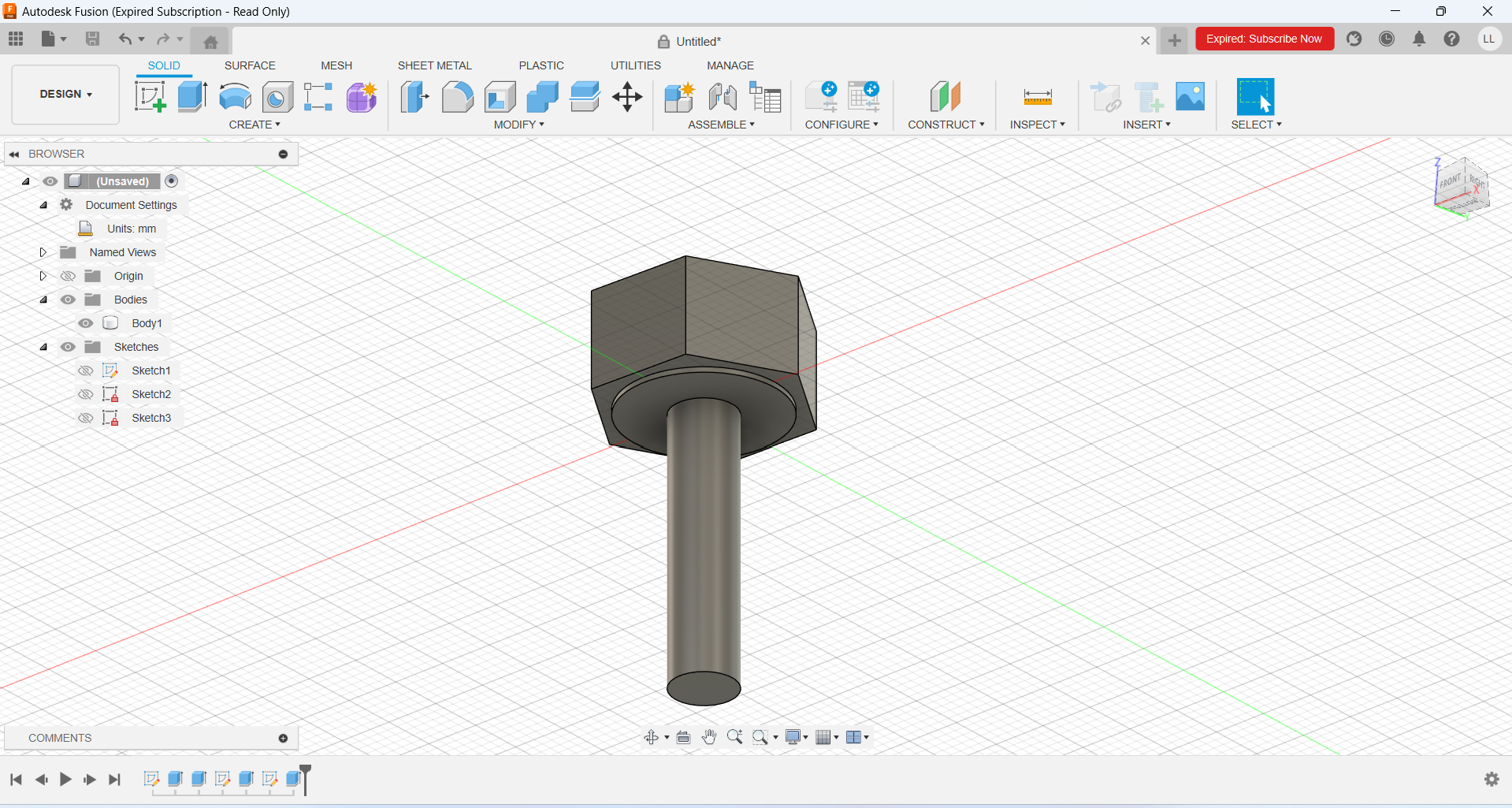Click the Zoom magnifier tool
Screen dimensions: 1512x808
735,737
